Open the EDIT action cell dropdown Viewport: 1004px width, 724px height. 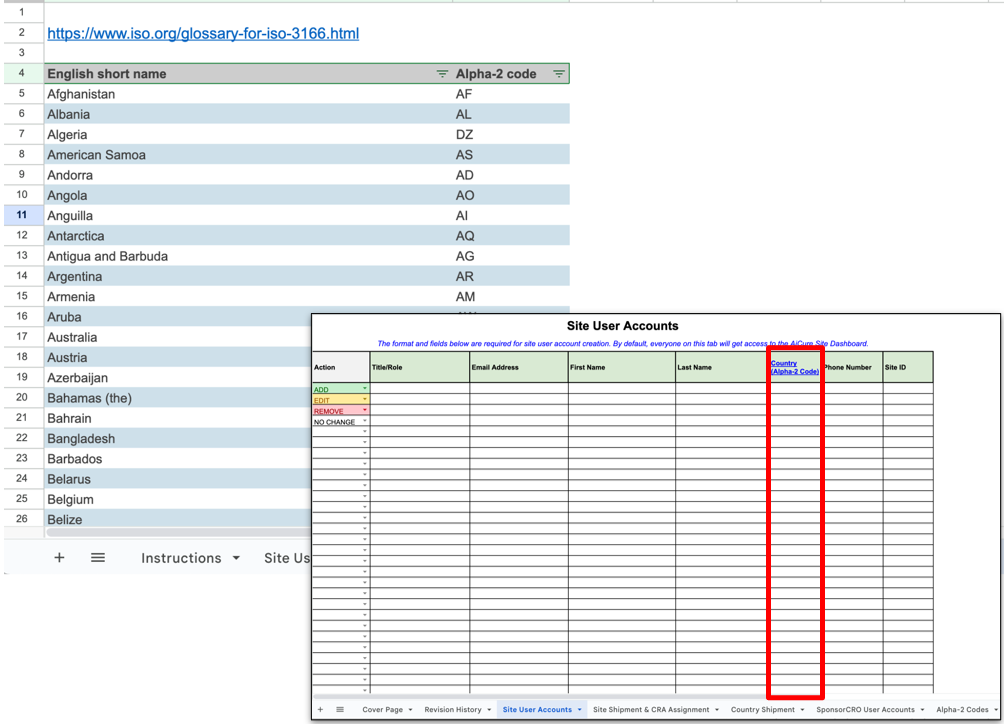(364, 399)
